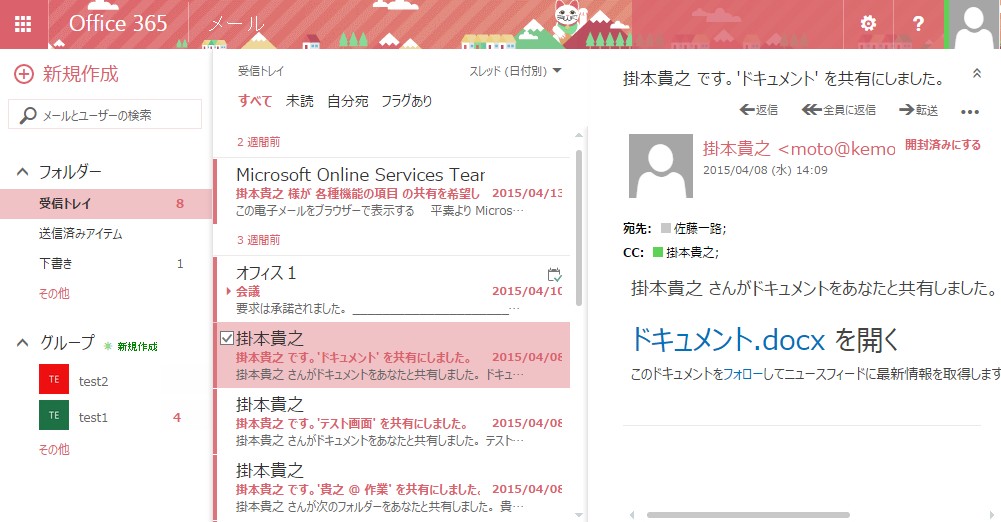Click the test2 group icon
The image size is (1001, 522).
pyautogui.click(x=54, y=380)
